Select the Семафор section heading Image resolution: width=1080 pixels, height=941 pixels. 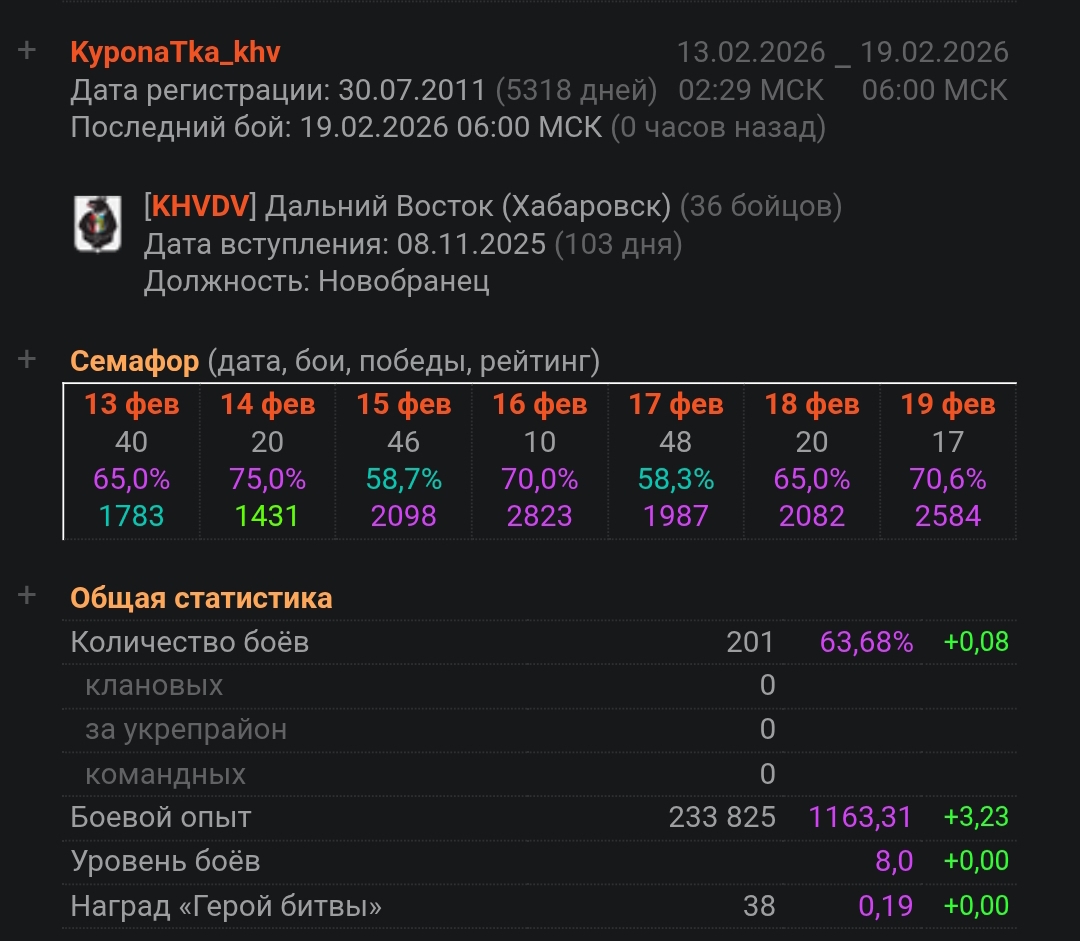[134, 361]
